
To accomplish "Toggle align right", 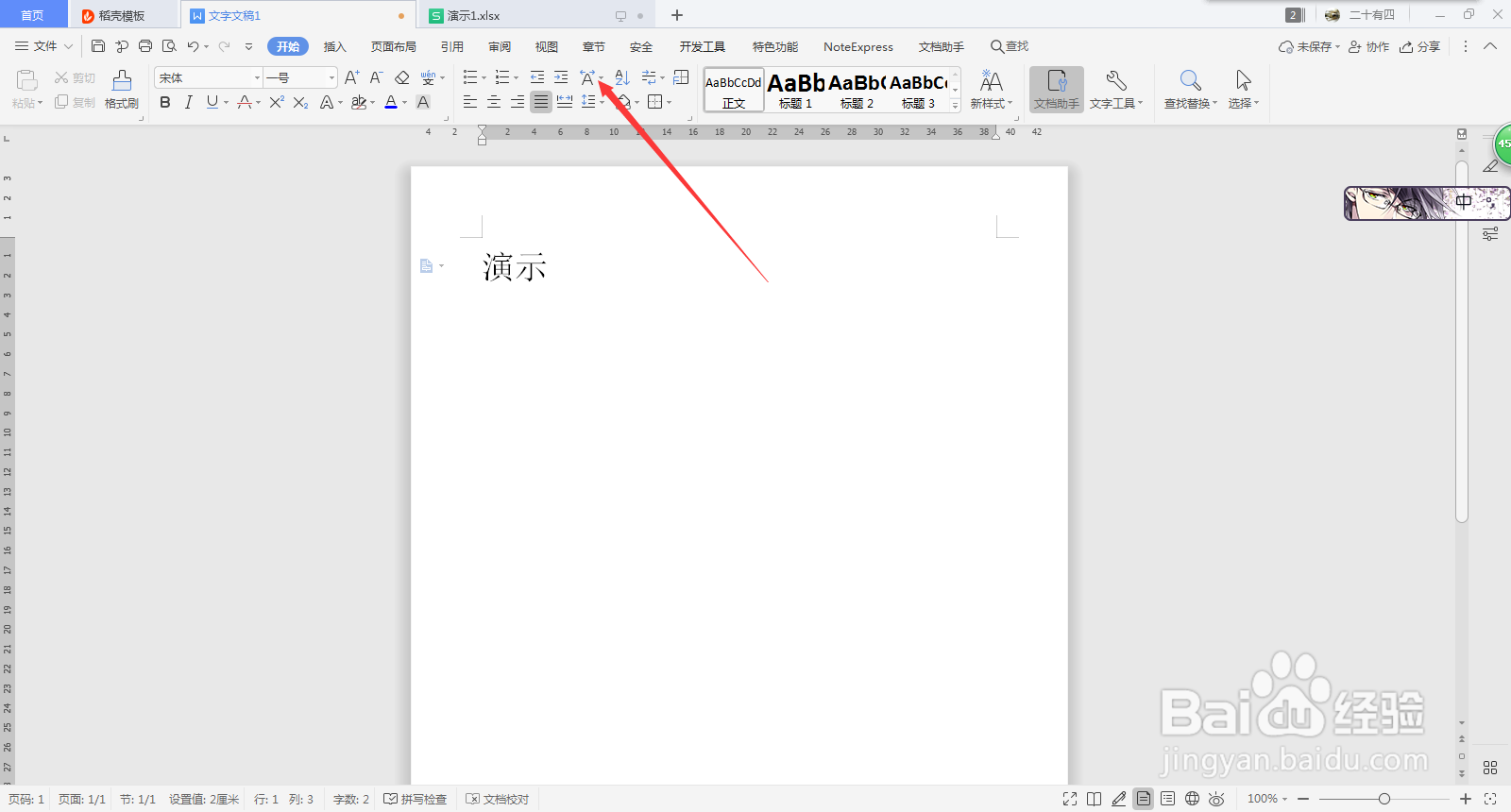I will (x=518, y=102).
